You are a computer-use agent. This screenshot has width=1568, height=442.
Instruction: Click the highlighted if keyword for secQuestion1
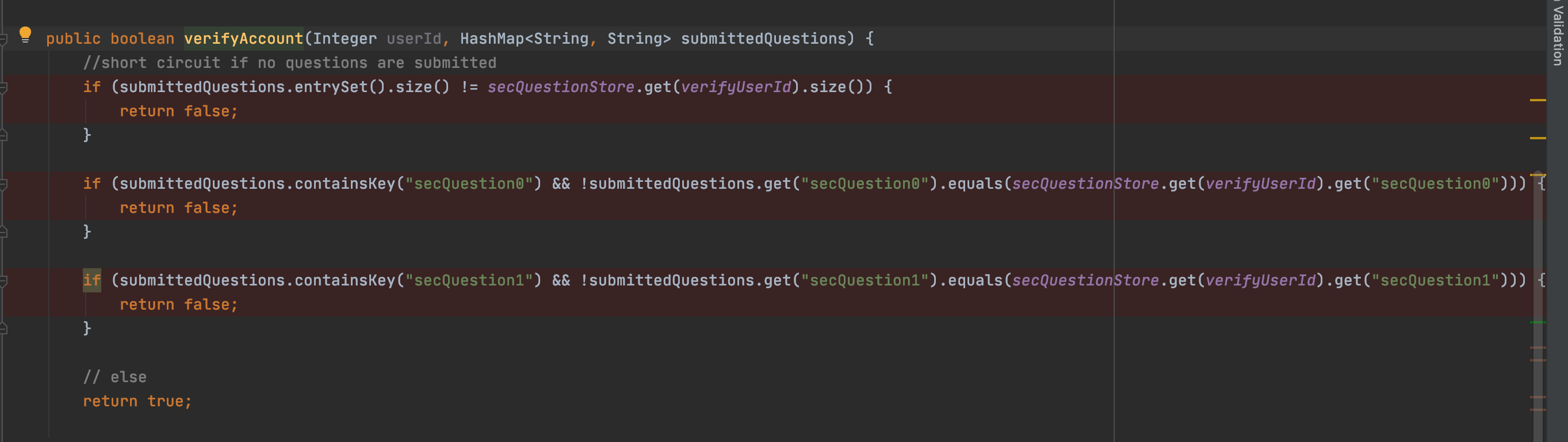point(92,281)
